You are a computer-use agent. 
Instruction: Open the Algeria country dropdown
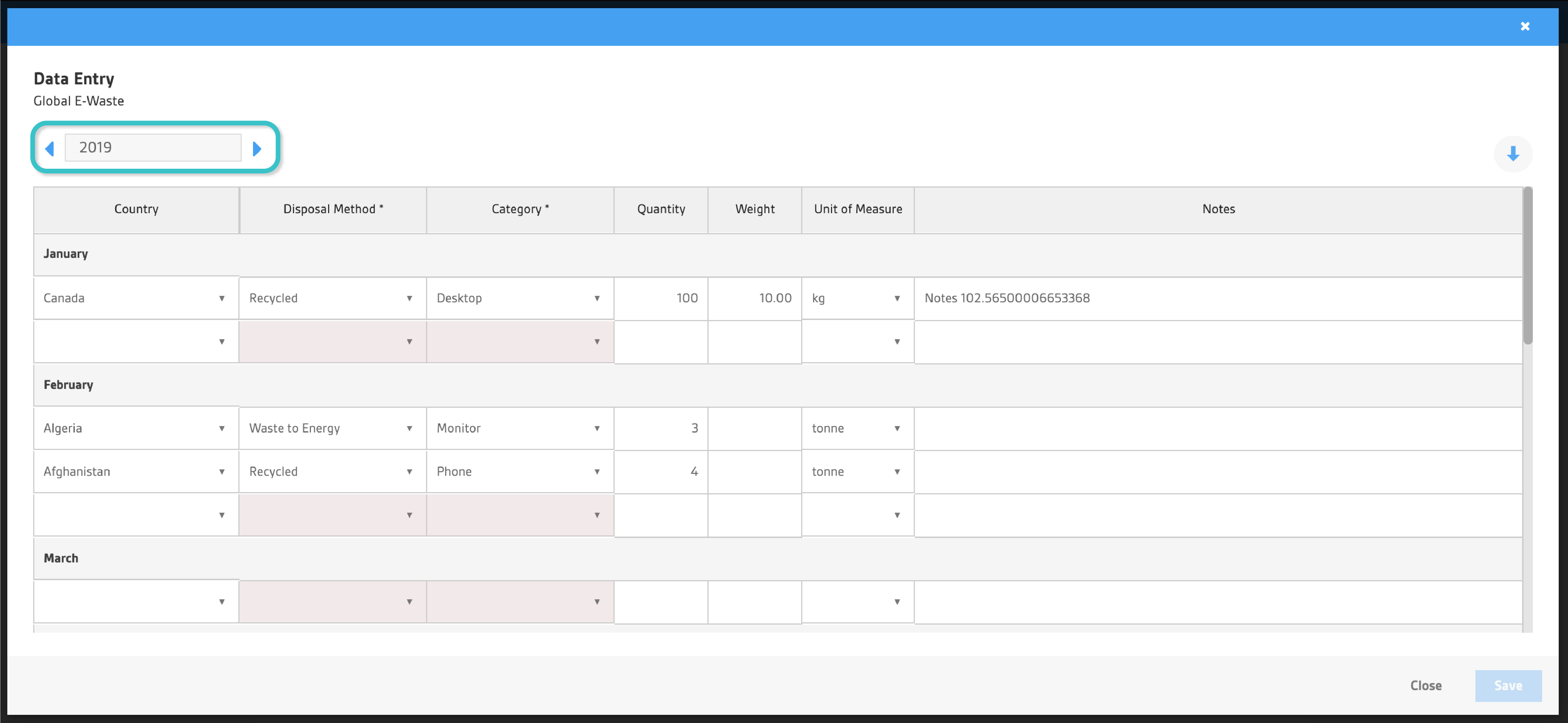click(x=136, y=428)
